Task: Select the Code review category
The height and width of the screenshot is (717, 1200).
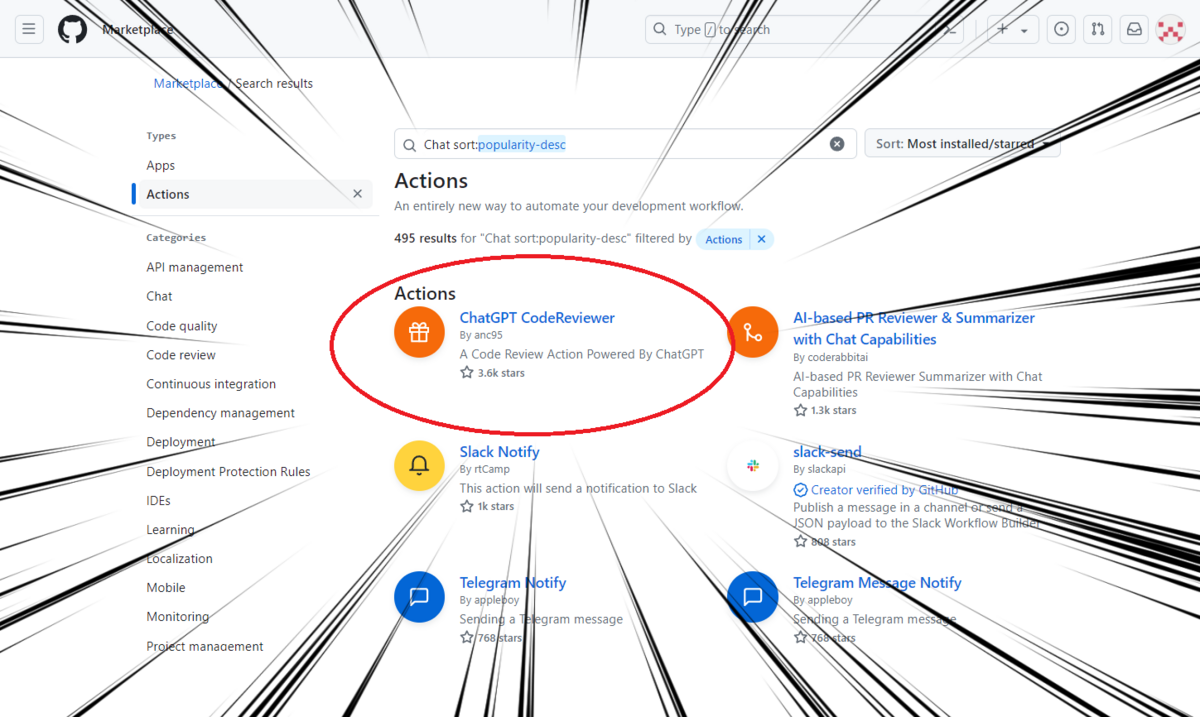Action: pyautogui.click(x=181, y=355)
